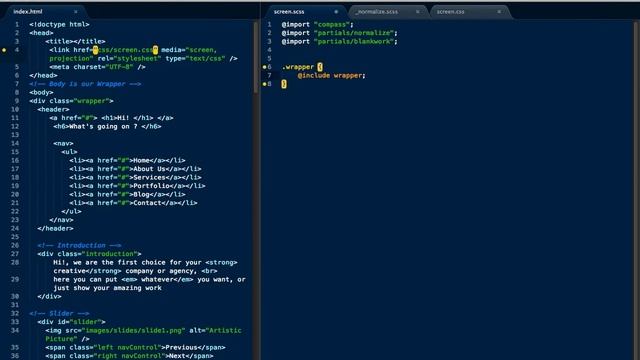Screen dimensions: 640x360
Task: Click the "What's going on ?" h6 line
Action: tap(107, 127)
